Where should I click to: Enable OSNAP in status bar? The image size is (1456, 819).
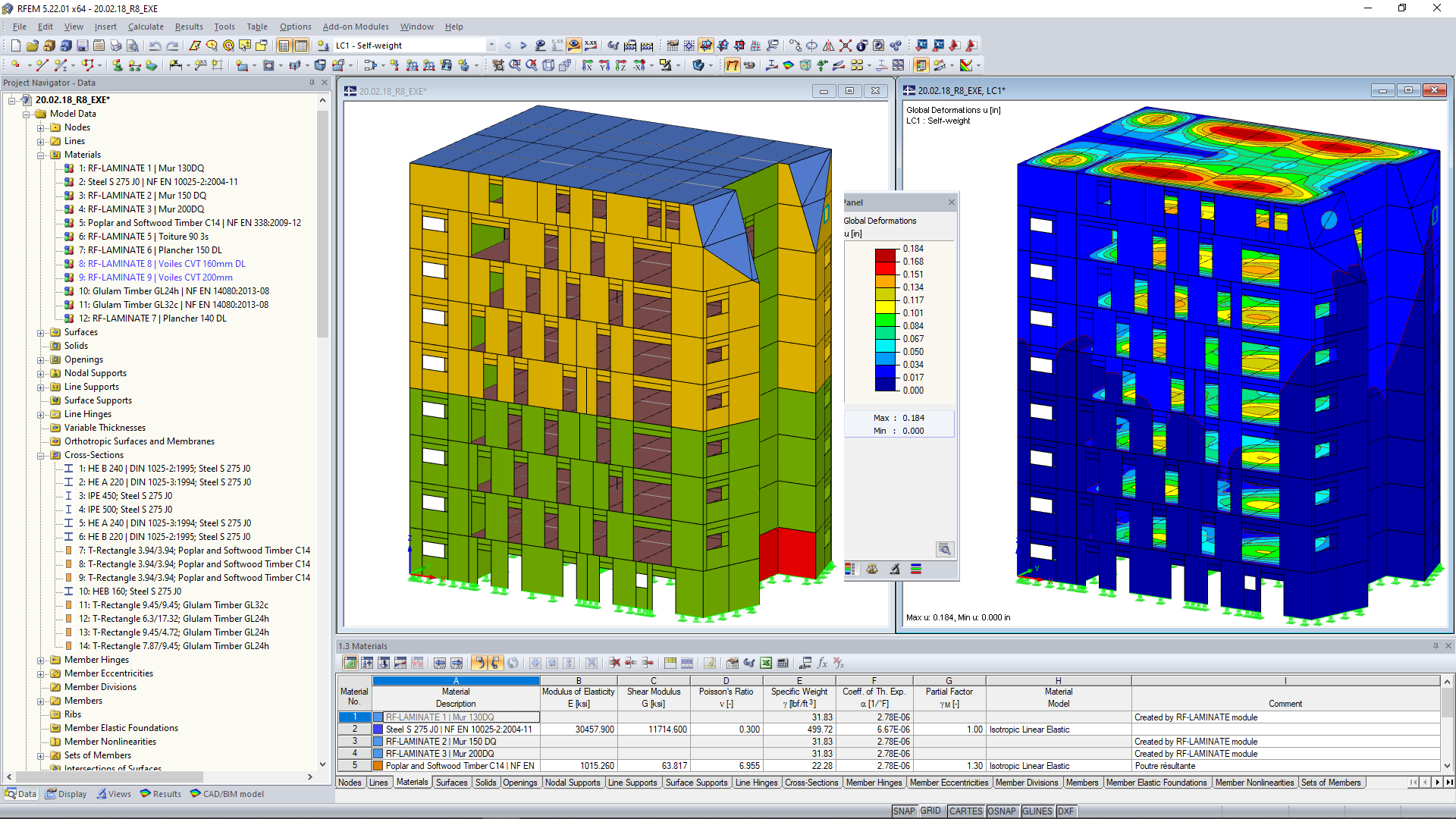pos(1001,811)
